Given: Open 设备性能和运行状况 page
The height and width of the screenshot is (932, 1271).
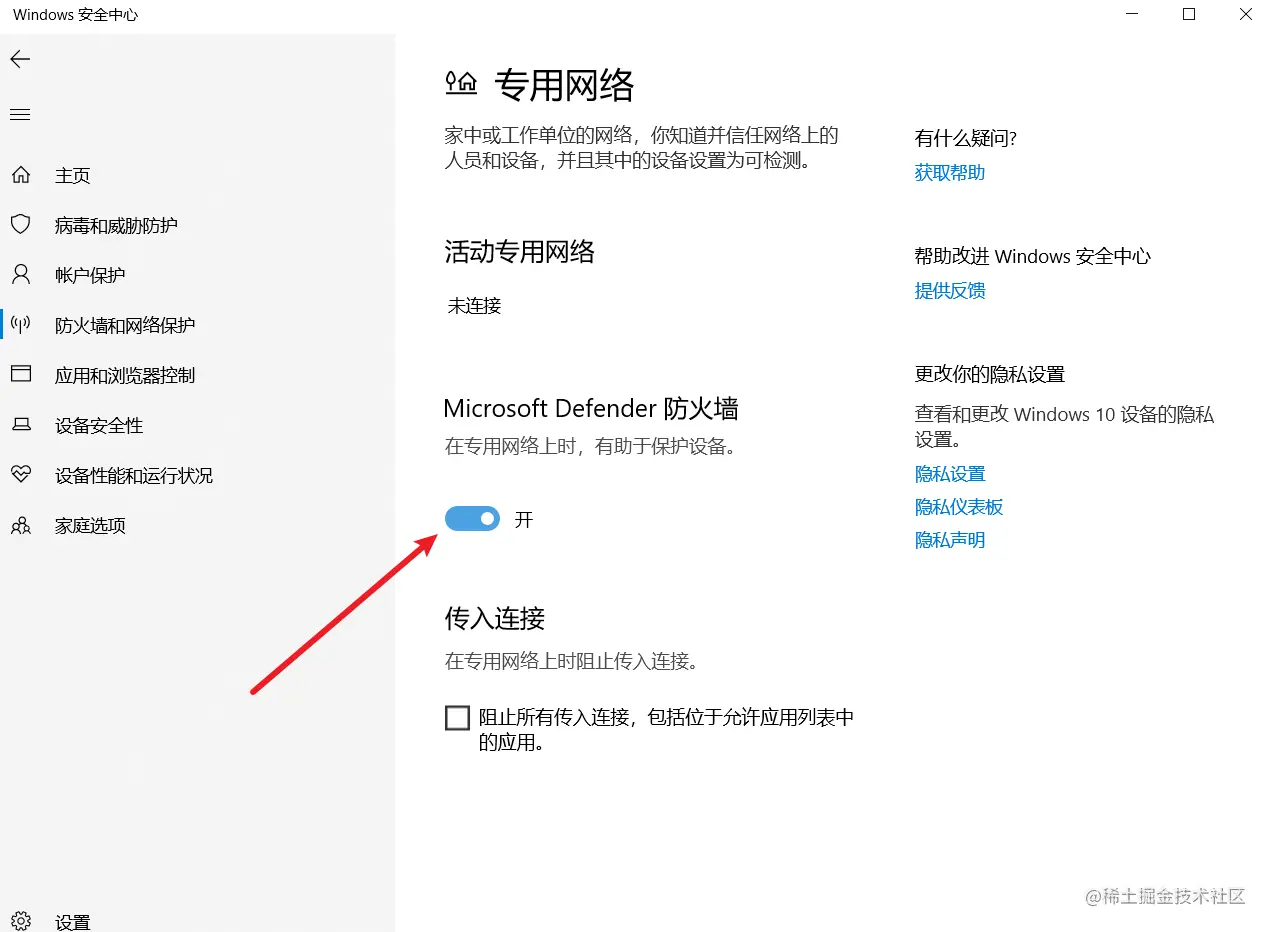Looking at the screenshot, I should click(x=134, y=476).
